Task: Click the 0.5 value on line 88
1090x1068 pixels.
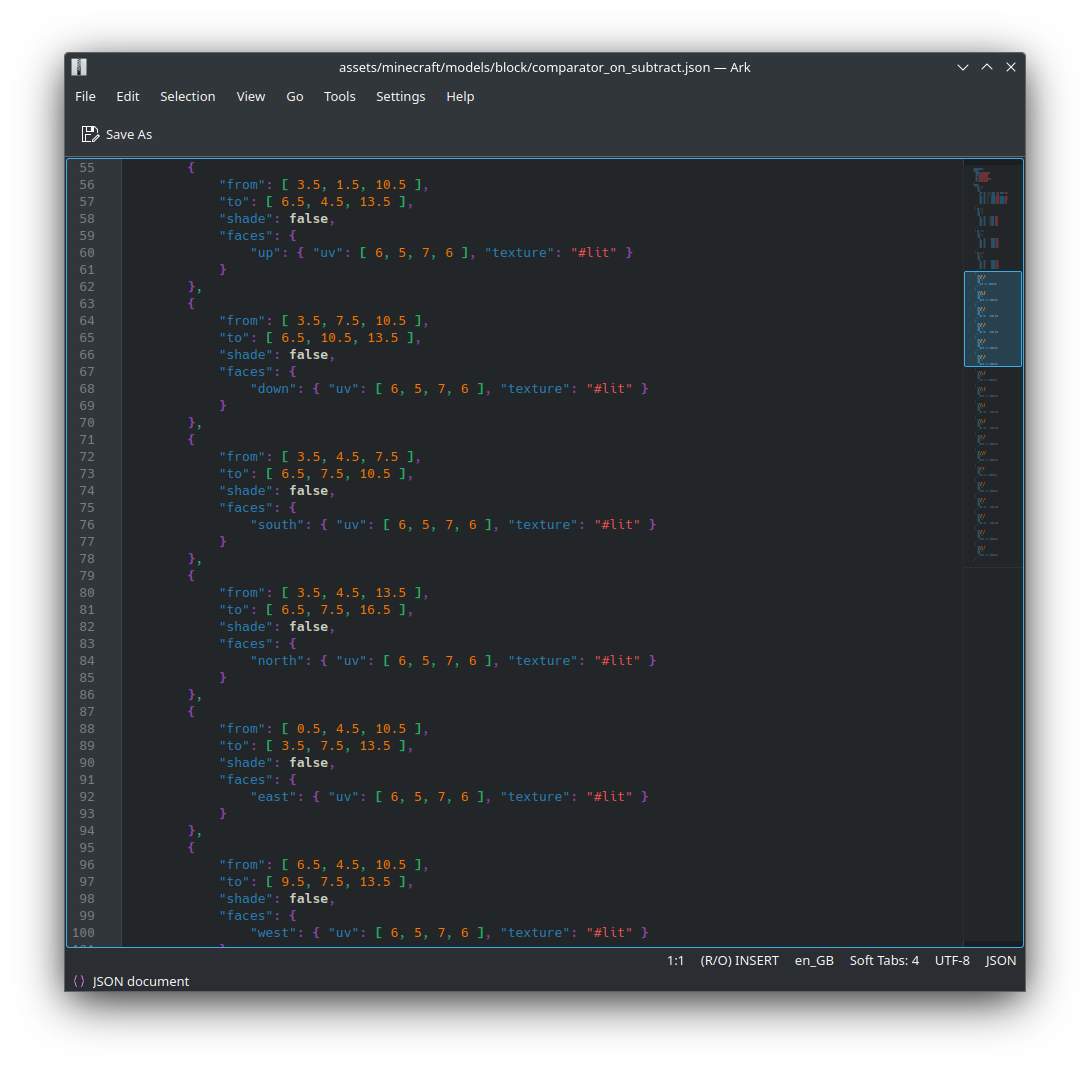Action: 309,729
